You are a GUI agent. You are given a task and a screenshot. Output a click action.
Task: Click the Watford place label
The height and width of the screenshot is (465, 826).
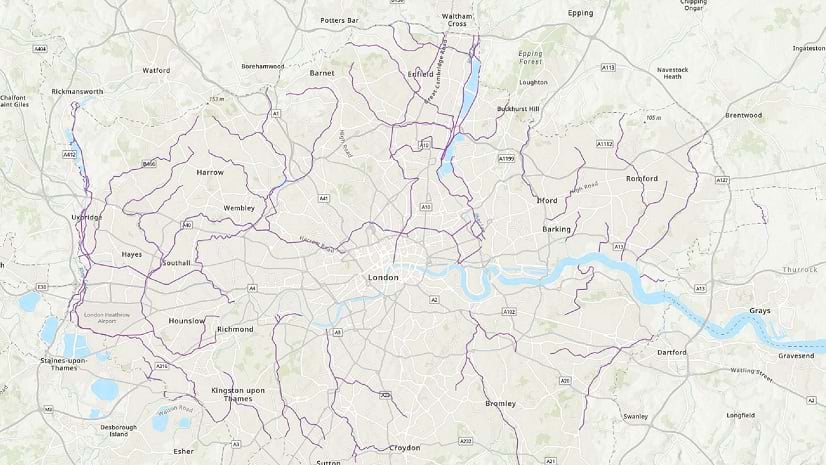coord(156,70)
